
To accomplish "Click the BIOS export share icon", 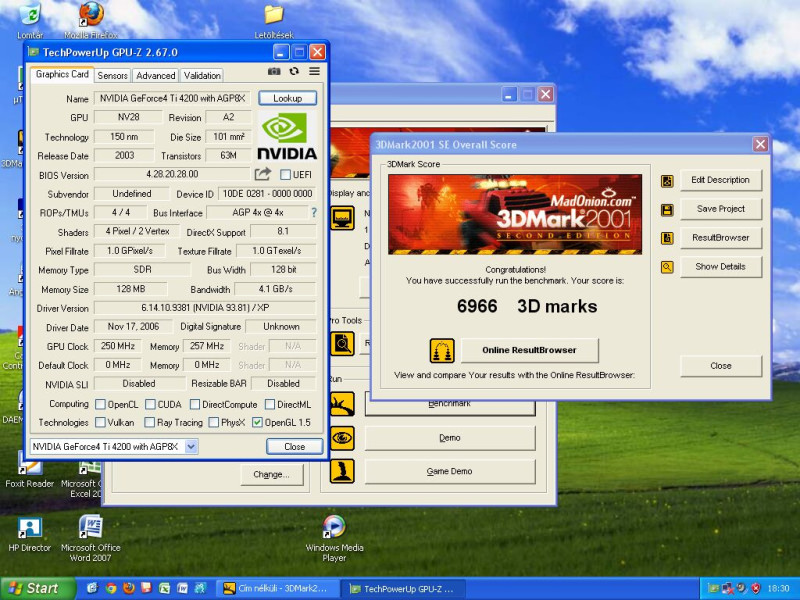I will pyautogui.click(x=262, y=174).
